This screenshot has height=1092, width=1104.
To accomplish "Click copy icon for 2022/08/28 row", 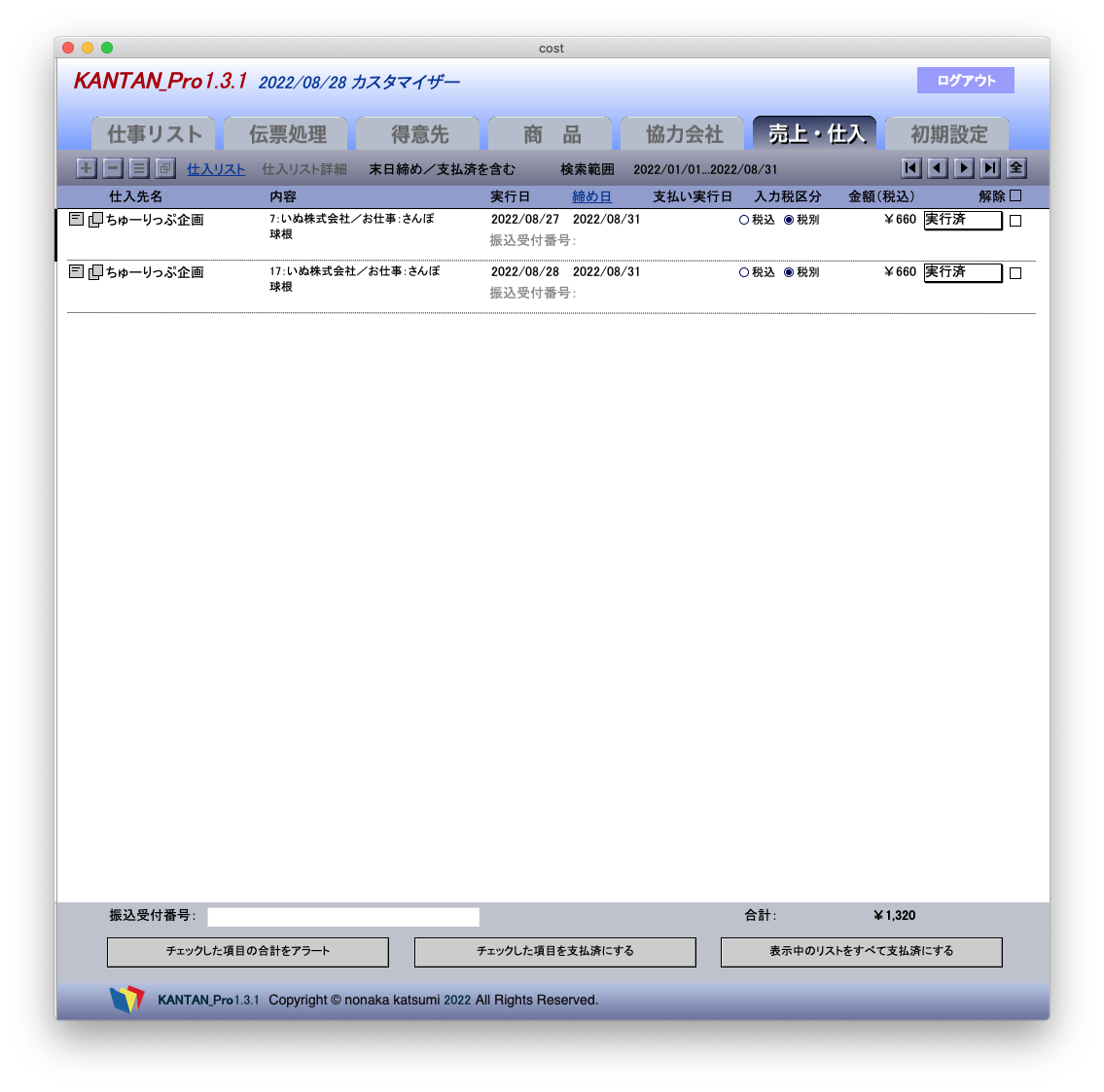I will coord(95,271).
